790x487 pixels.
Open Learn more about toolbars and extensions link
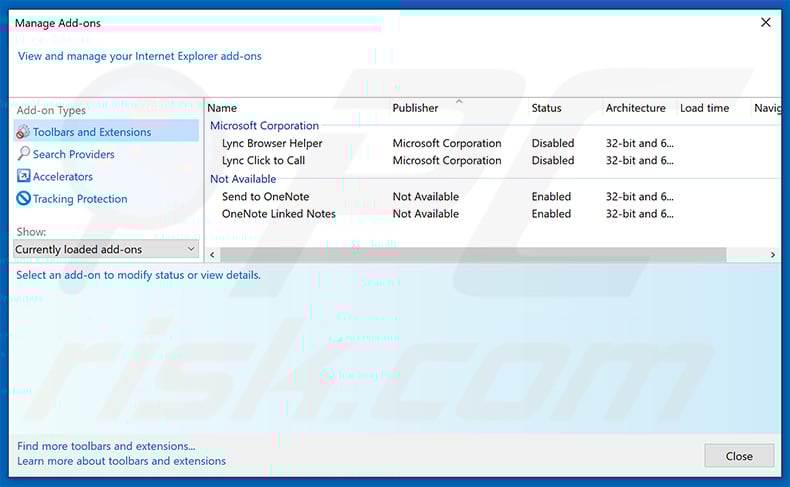point(121,461)
